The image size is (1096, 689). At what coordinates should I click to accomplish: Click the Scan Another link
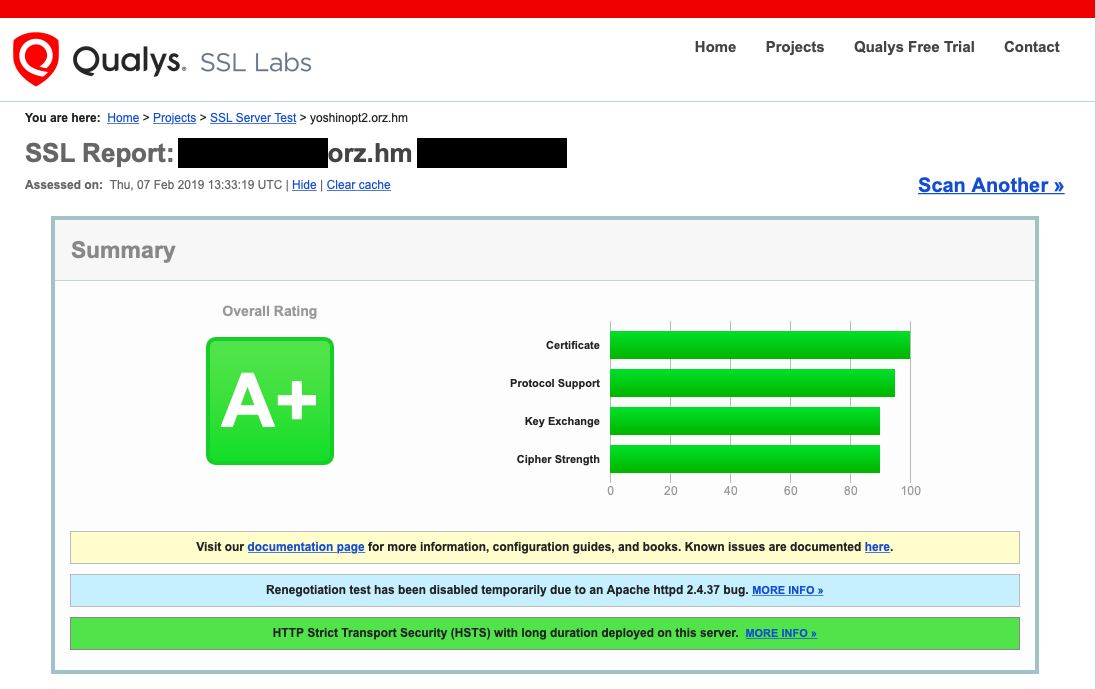[990, 184]
